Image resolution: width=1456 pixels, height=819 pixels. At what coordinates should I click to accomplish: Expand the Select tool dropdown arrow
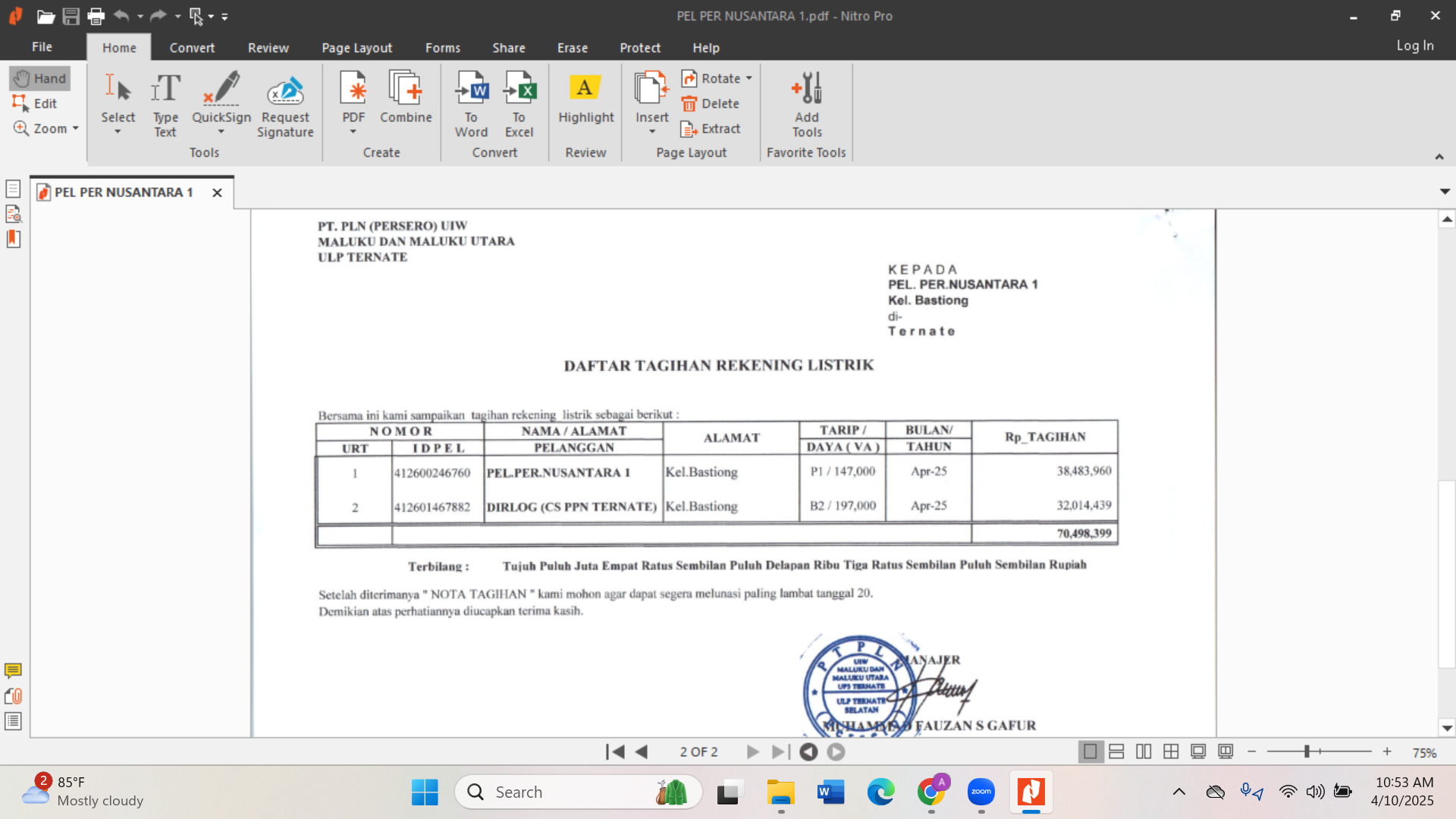tap(118, 132)
